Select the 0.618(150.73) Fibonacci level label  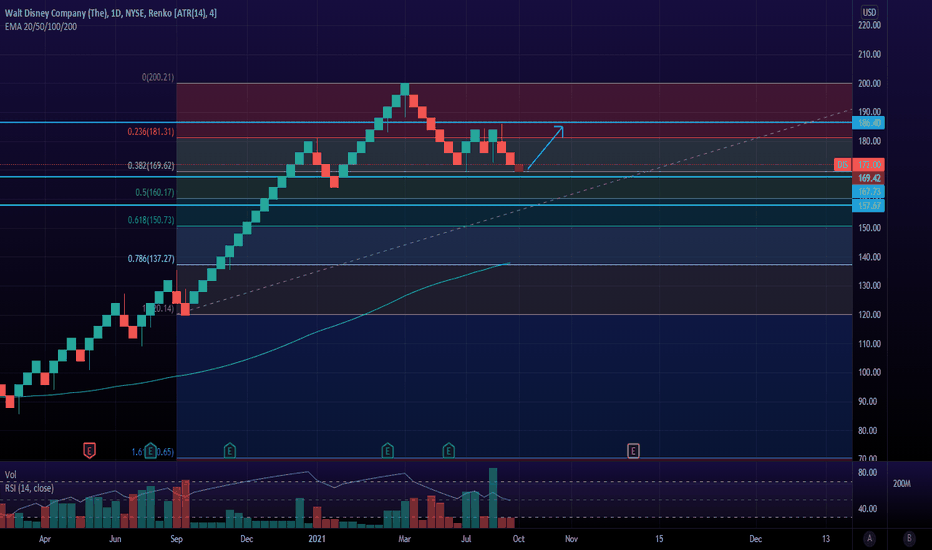point(151,220)
